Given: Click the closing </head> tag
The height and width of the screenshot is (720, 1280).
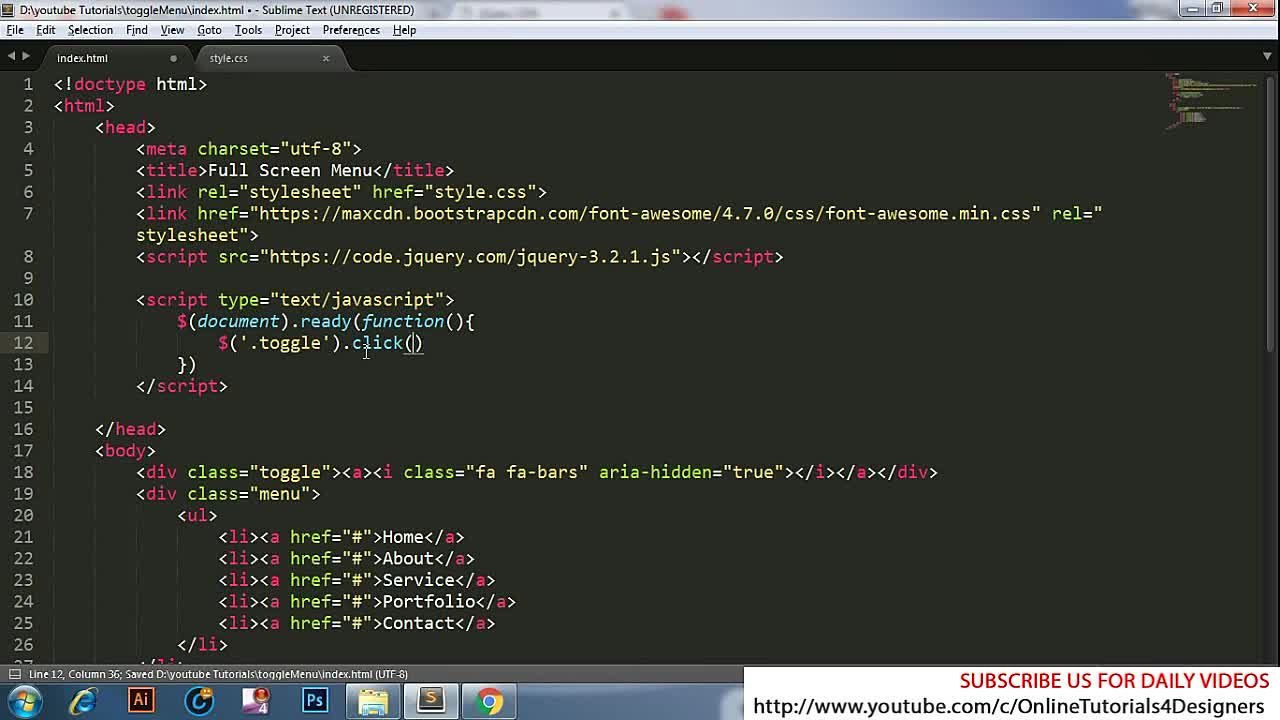Looking at the screenshot, I should coord(130,429).
